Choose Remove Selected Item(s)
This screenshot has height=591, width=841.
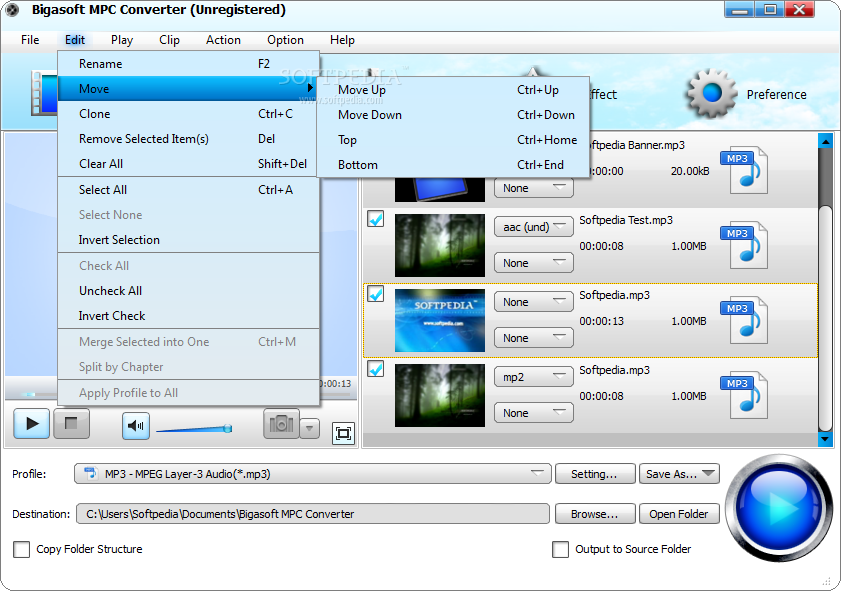(x=188, y=139)
